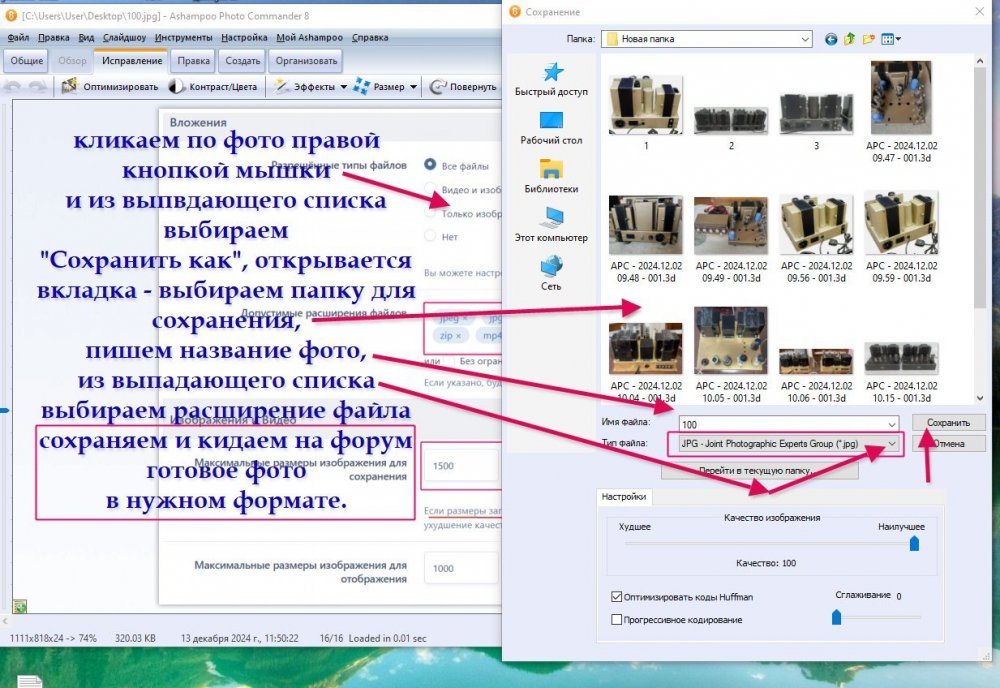Enable Прогрессивное кодирование checkbox
The height and width of the screenshot is (688, 1000).
point(617,620)
